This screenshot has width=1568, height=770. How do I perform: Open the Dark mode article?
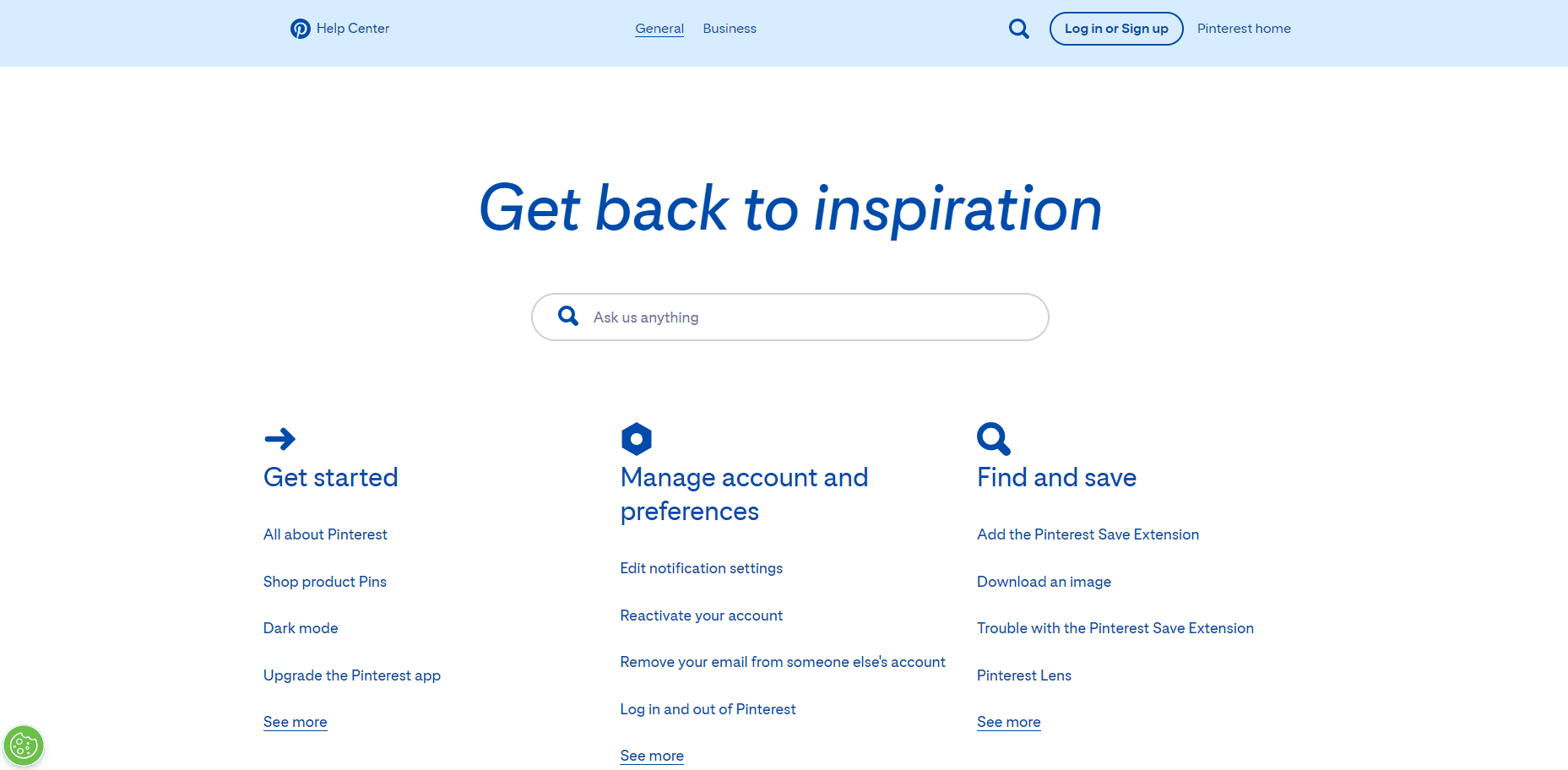coord(301,628)
